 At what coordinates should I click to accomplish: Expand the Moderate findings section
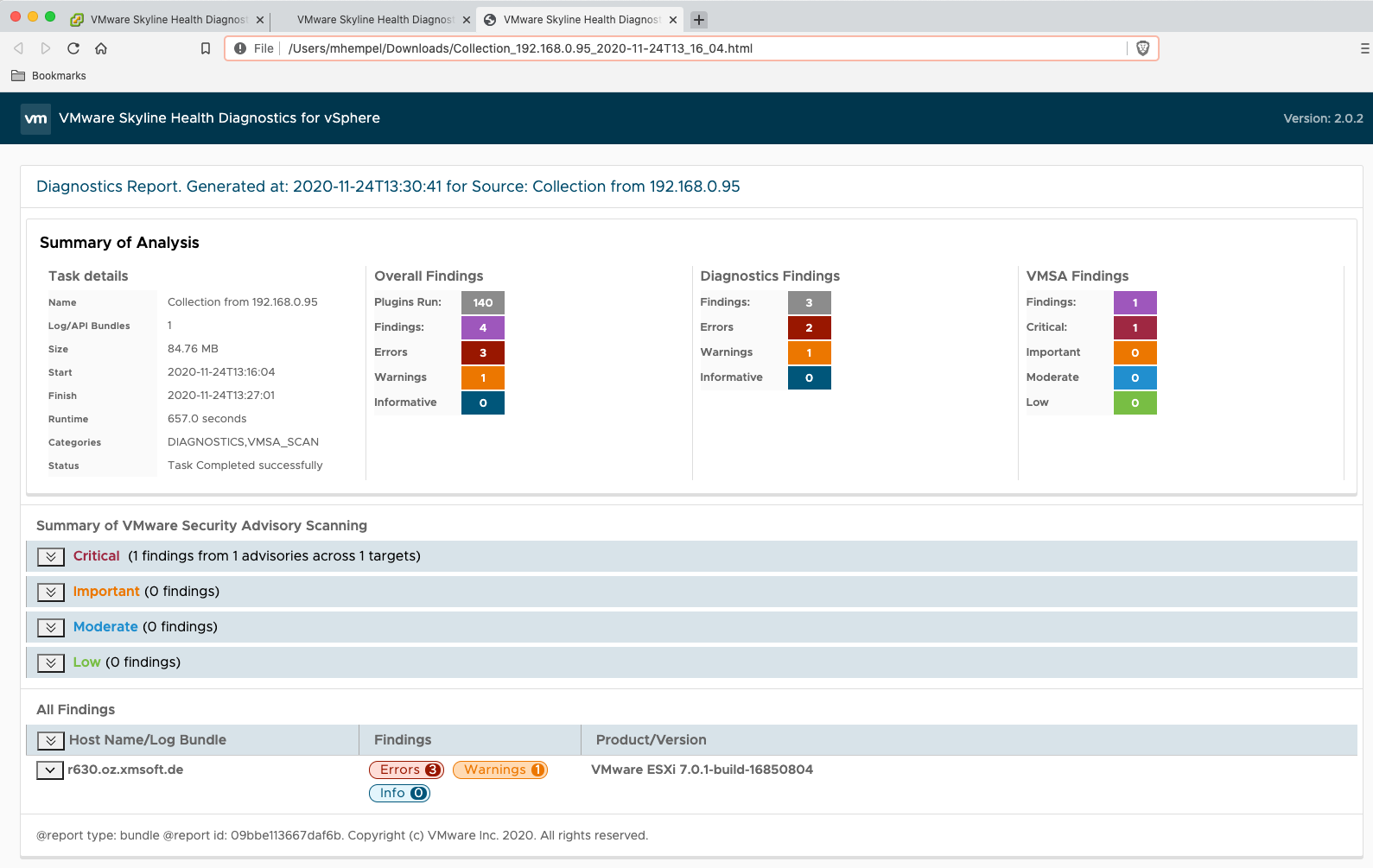pyautogui.click(x=51, y=628)
